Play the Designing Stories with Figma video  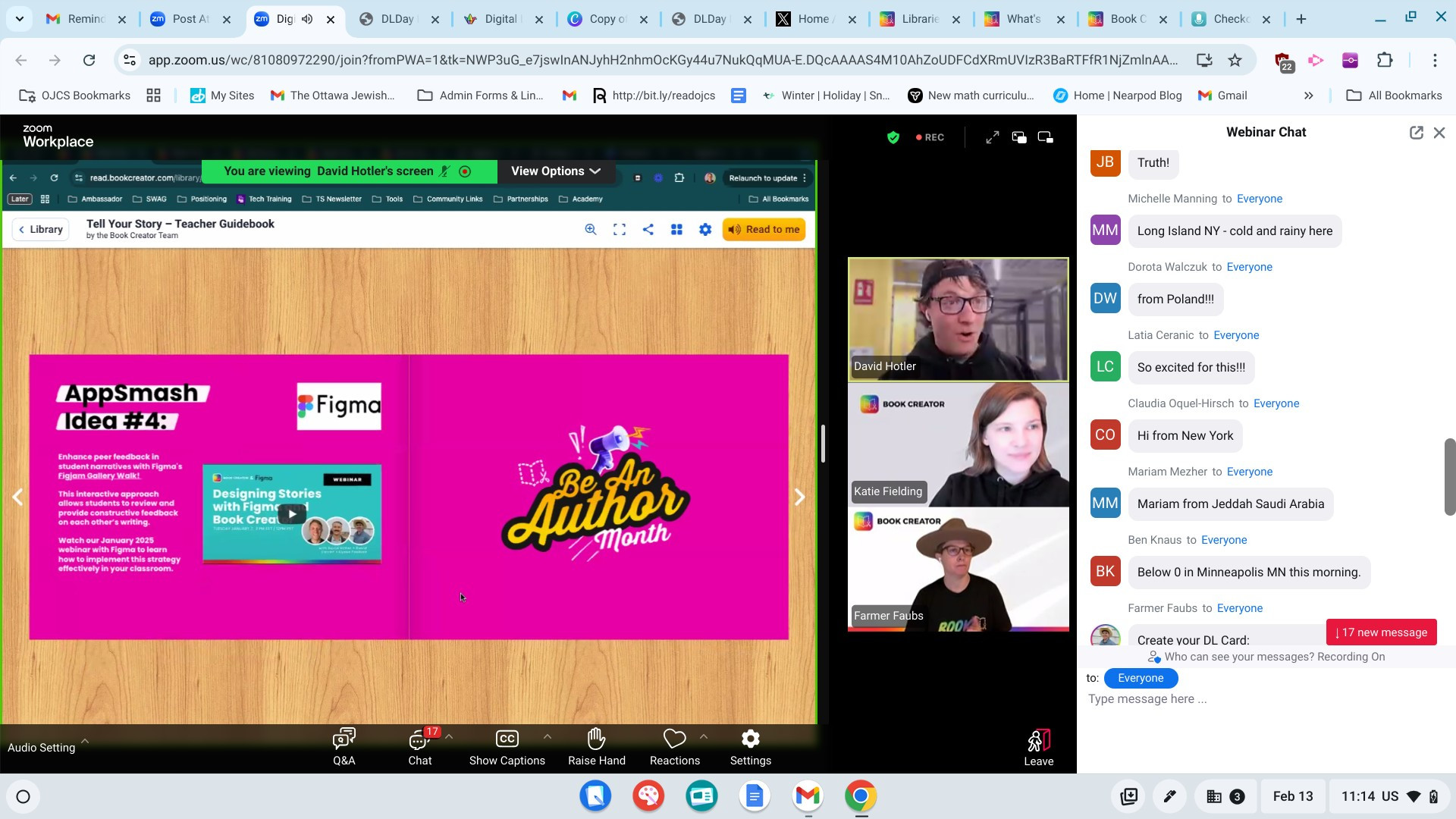coord(291,514)
